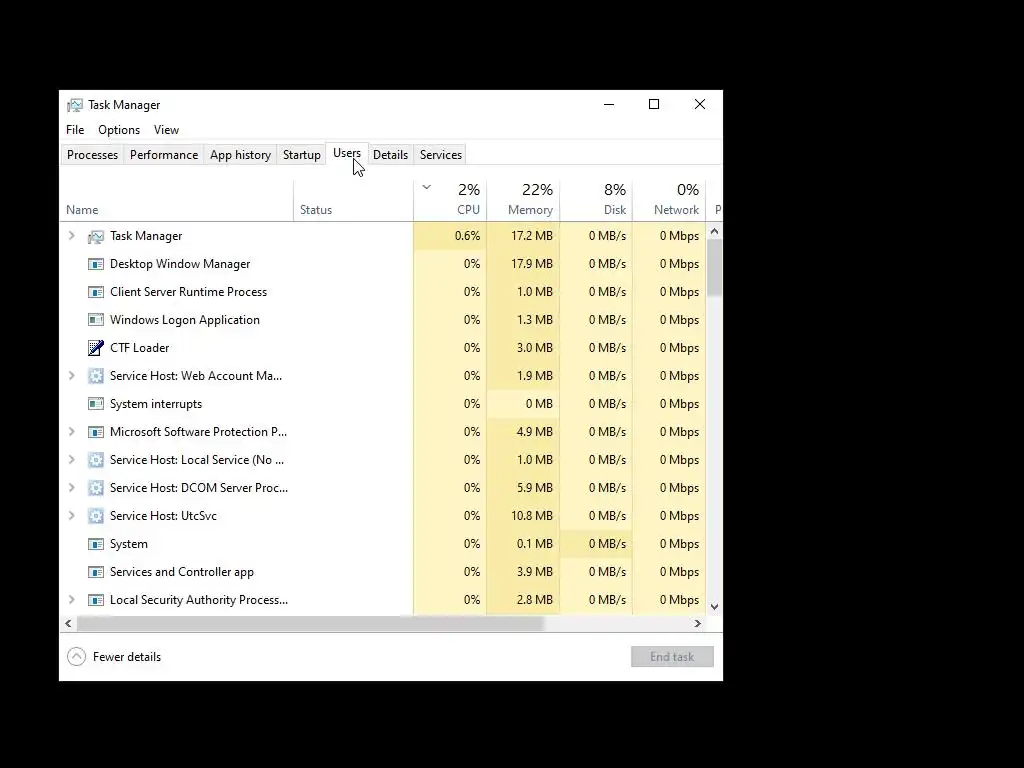Select the System interrupts process name
Image resolution: width=1024 pixels, height=768 pixels.
click(x=156, y=404)
